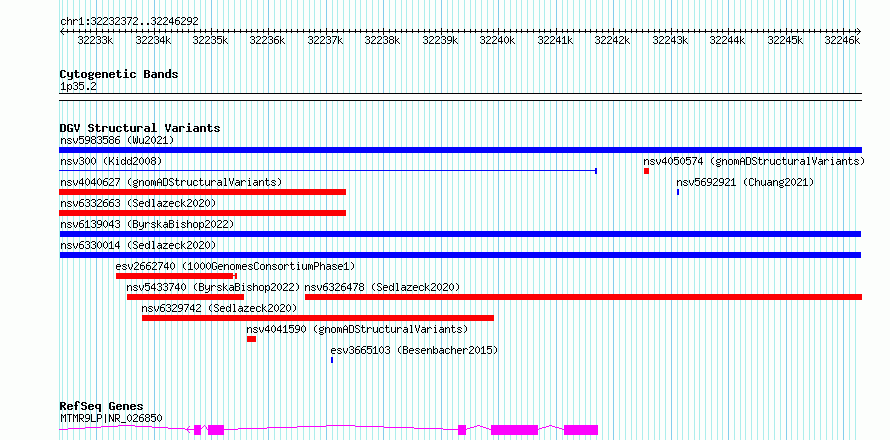890x440 pixels.
Task: Click the 32243k ruler tick label
Action: click(x=670, y=40)
